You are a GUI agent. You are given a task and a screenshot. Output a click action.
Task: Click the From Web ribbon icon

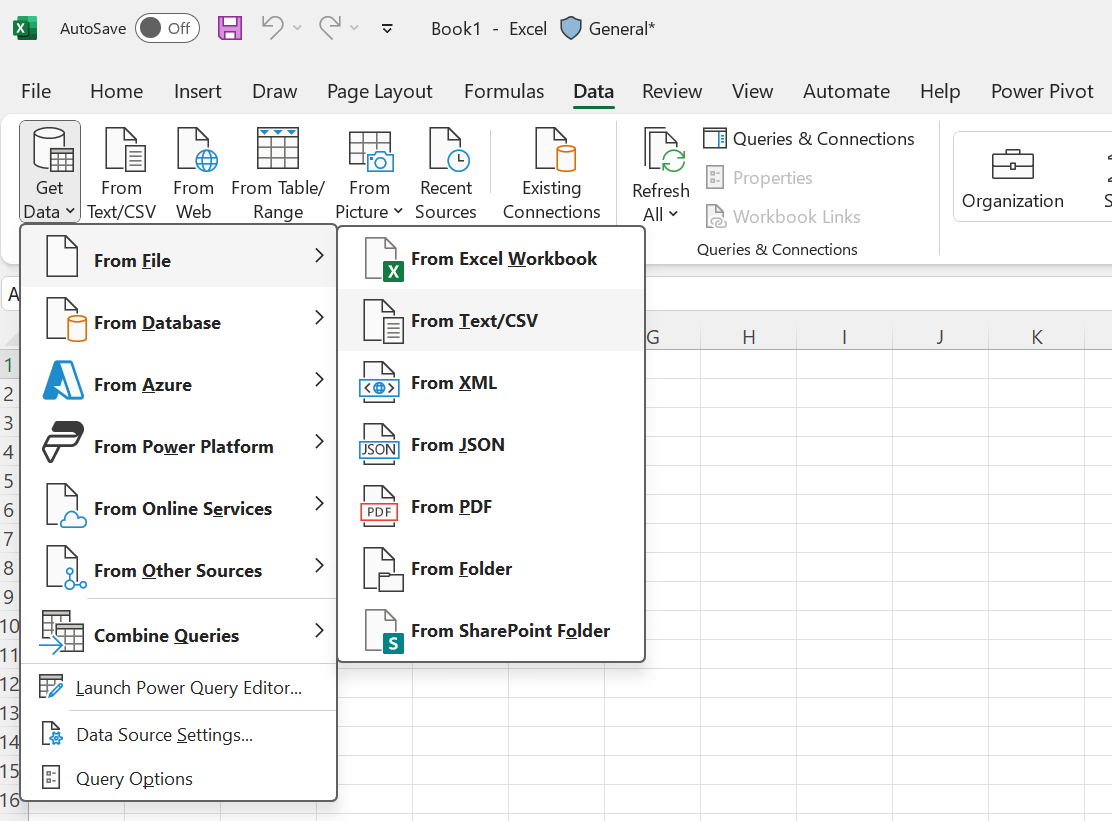click(x=194, y=172)
